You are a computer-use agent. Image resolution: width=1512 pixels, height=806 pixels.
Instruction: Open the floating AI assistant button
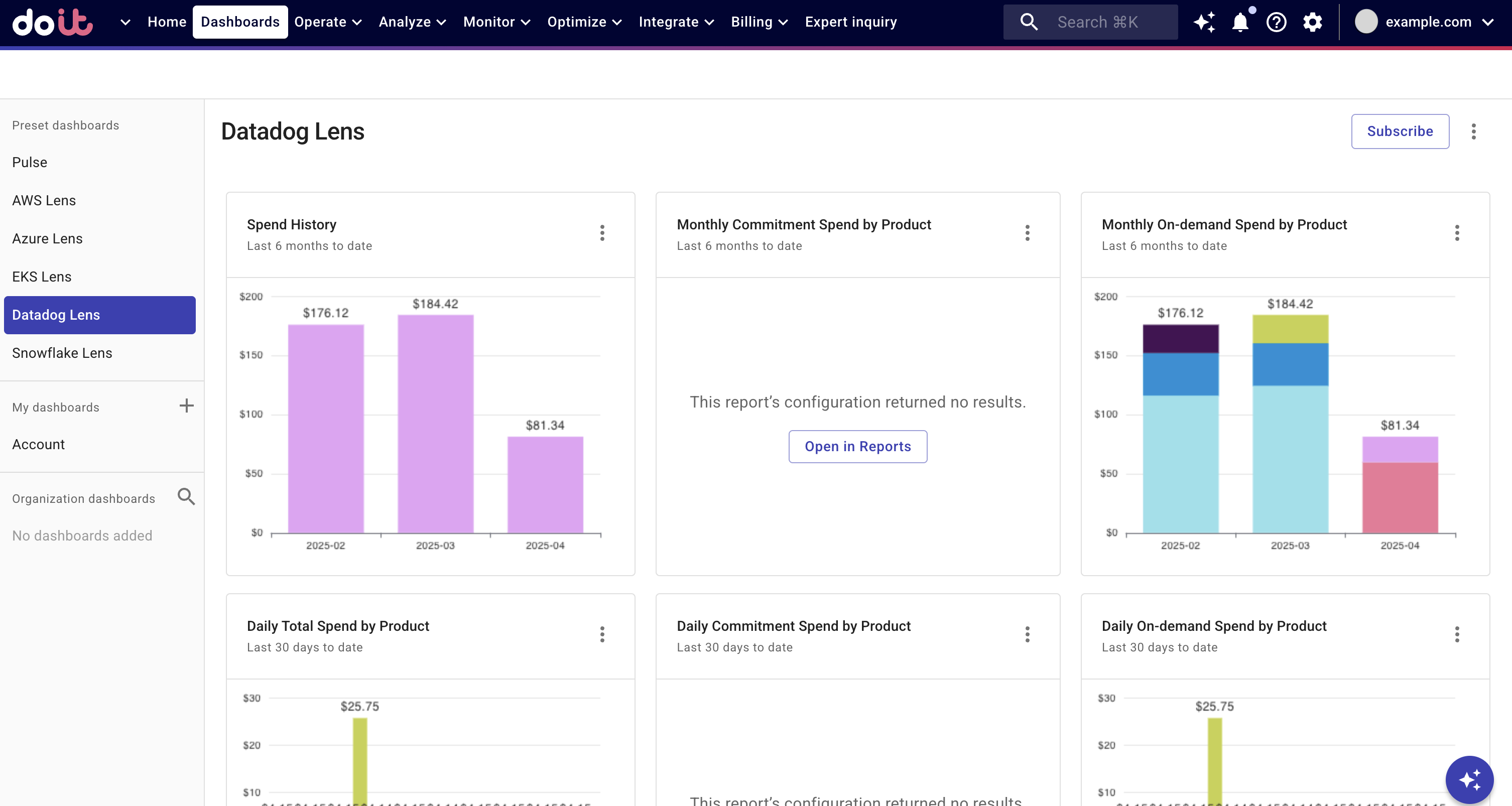[x=1469, y=779]
